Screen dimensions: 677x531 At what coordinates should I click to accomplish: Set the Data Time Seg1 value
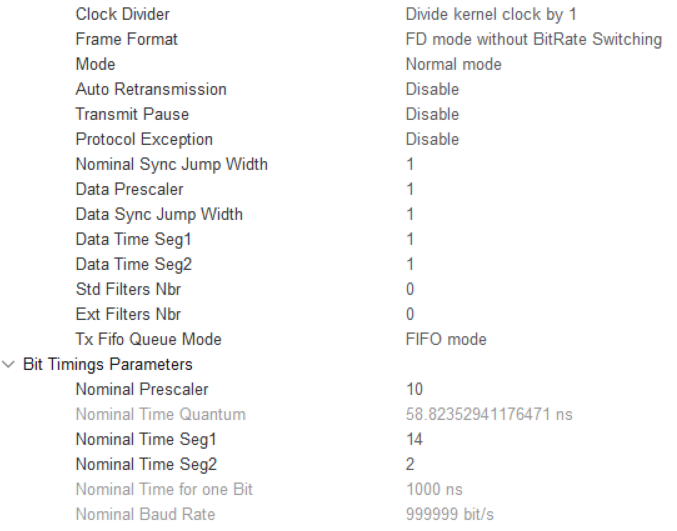tap(410, 239)
